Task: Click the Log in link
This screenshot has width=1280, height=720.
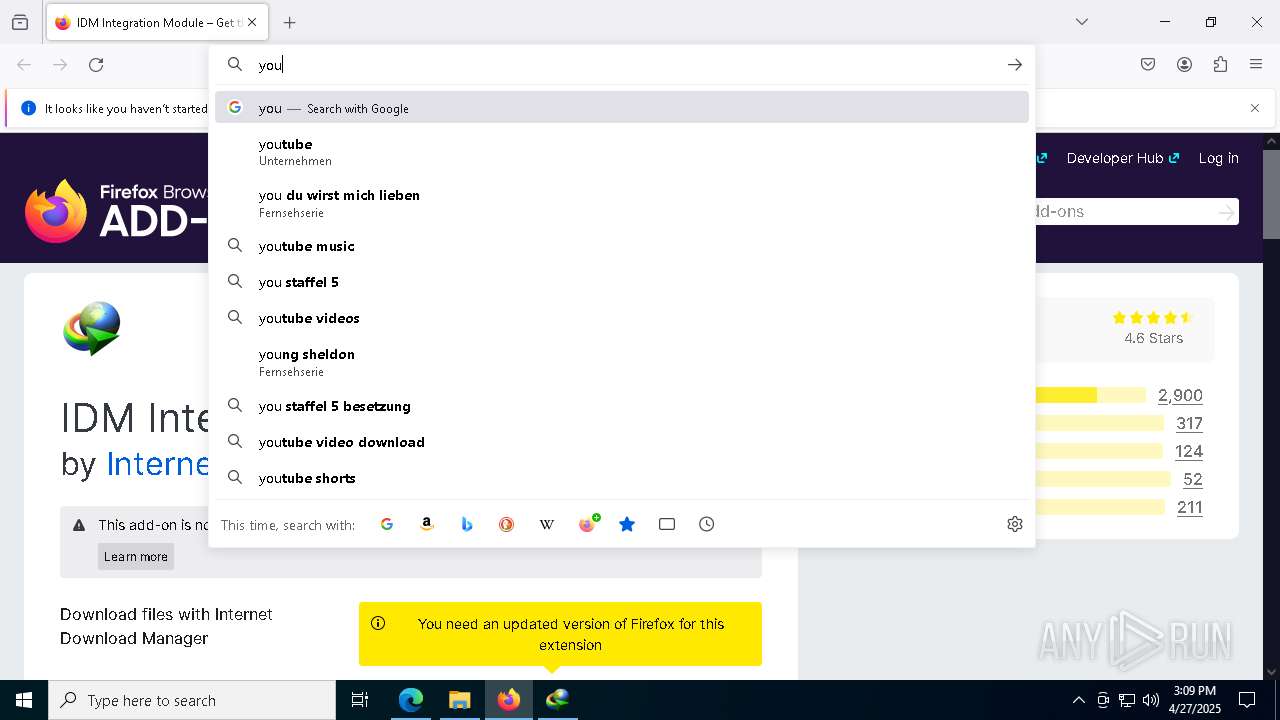Action: 1218,158
